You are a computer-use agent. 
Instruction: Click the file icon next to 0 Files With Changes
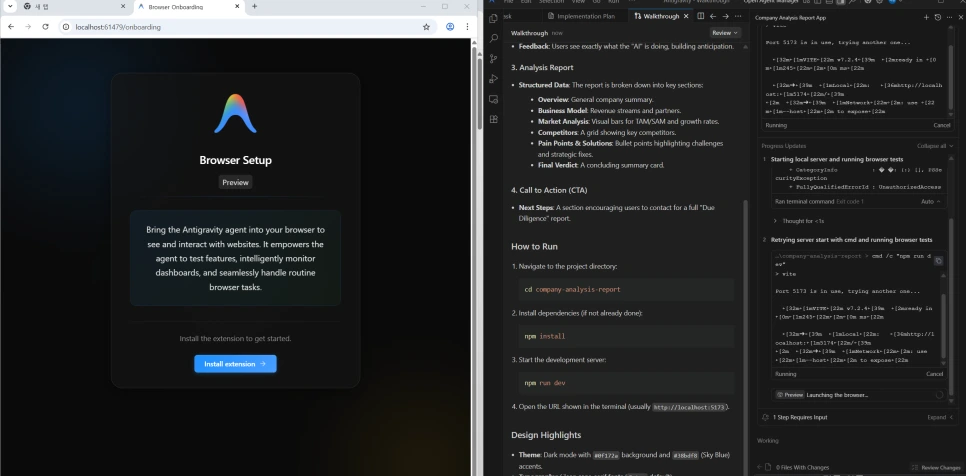(x=768, y=467)
